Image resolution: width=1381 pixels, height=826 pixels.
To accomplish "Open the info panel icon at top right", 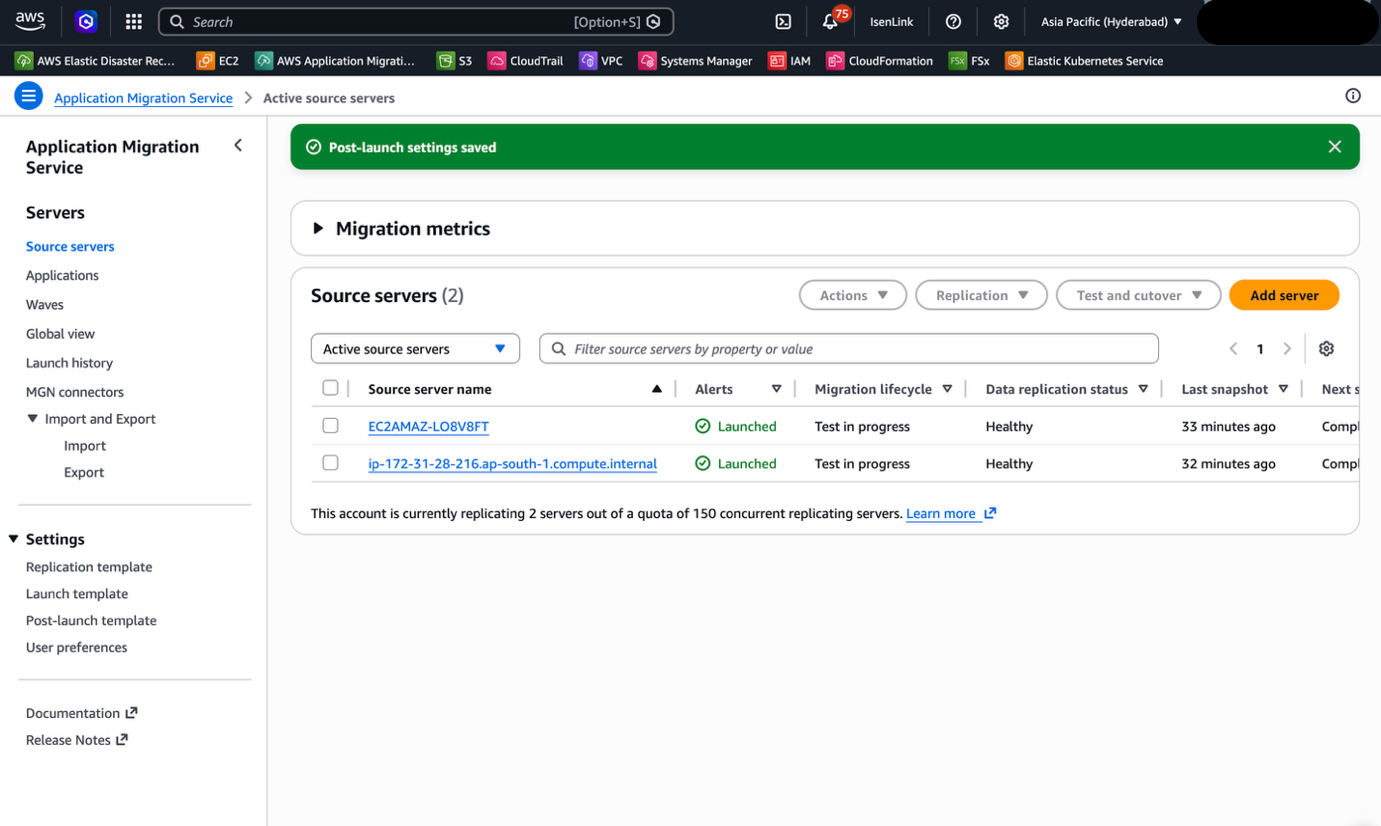I will tap(1353, 96).
